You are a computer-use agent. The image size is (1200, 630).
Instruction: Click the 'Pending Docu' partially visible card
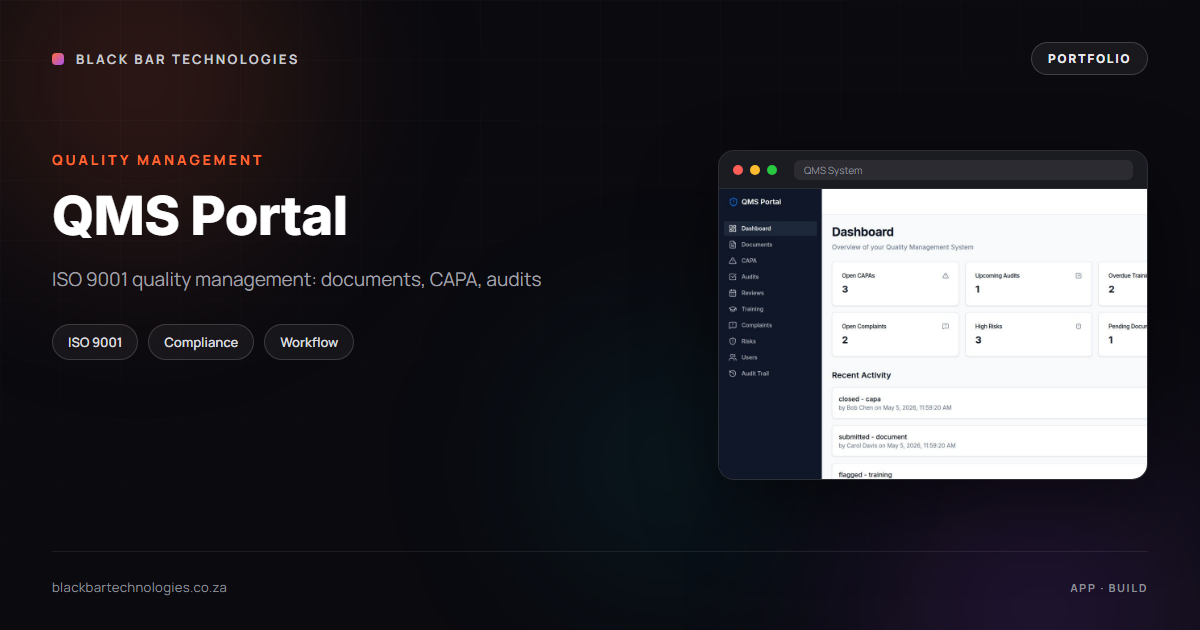(1122, 334)
